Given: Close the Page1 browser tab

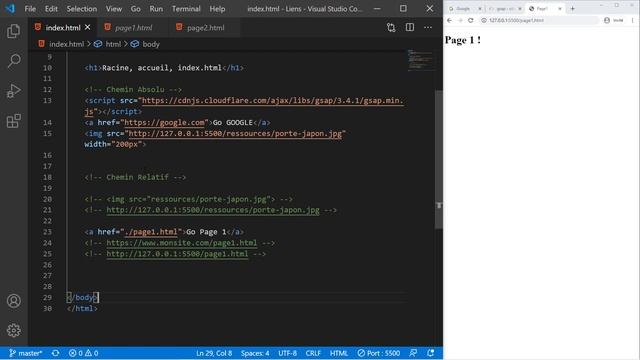Looking at the screenshot, I should coord(560,9).
